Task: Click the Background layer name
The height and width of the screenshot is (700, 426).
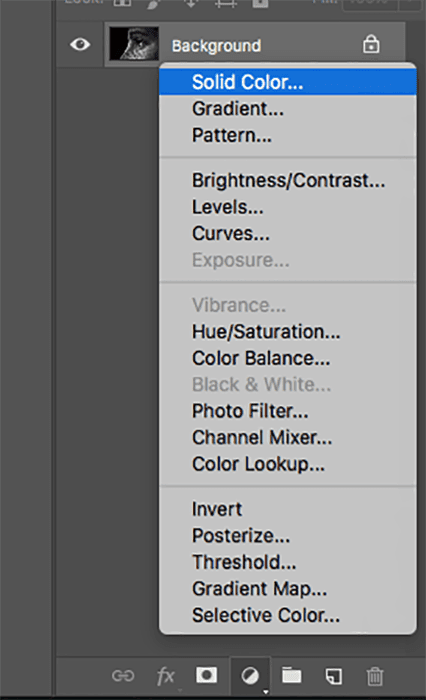Action: coord(217,46)
